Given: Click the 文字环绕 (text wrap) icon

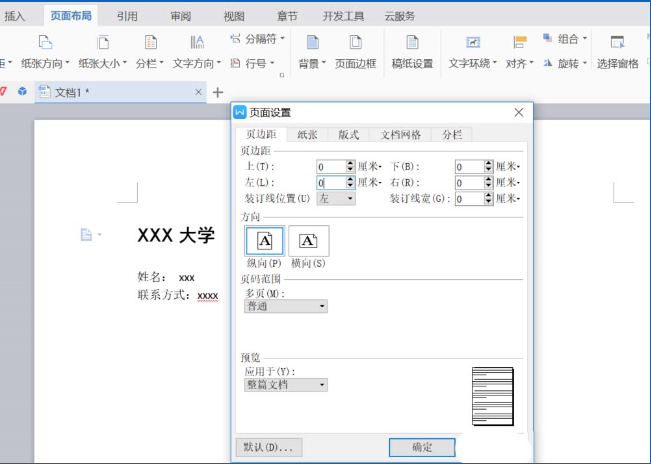Looking at the screenshot, I should point(473,42).
